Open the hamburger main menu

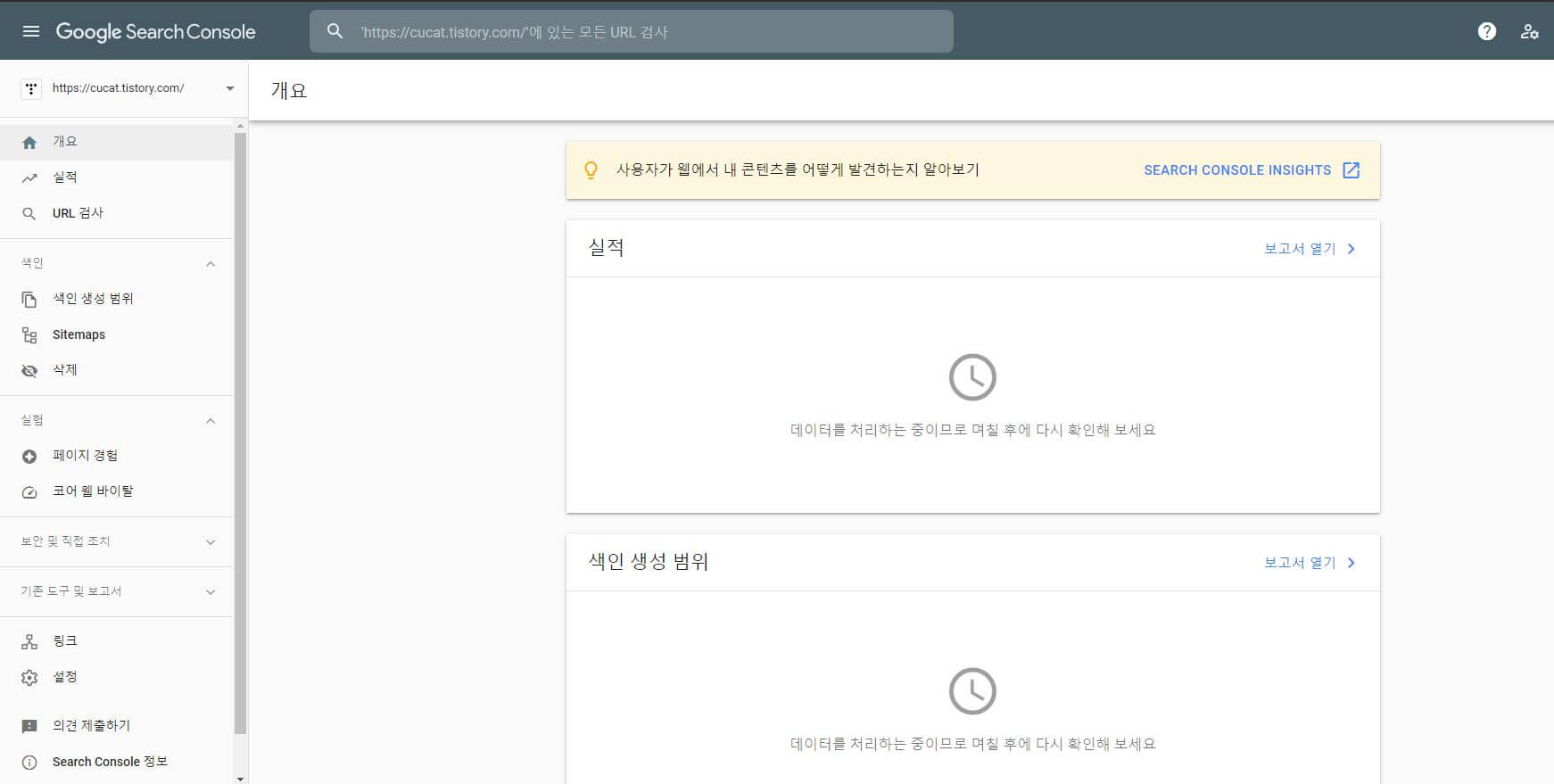tap(31, 32)
